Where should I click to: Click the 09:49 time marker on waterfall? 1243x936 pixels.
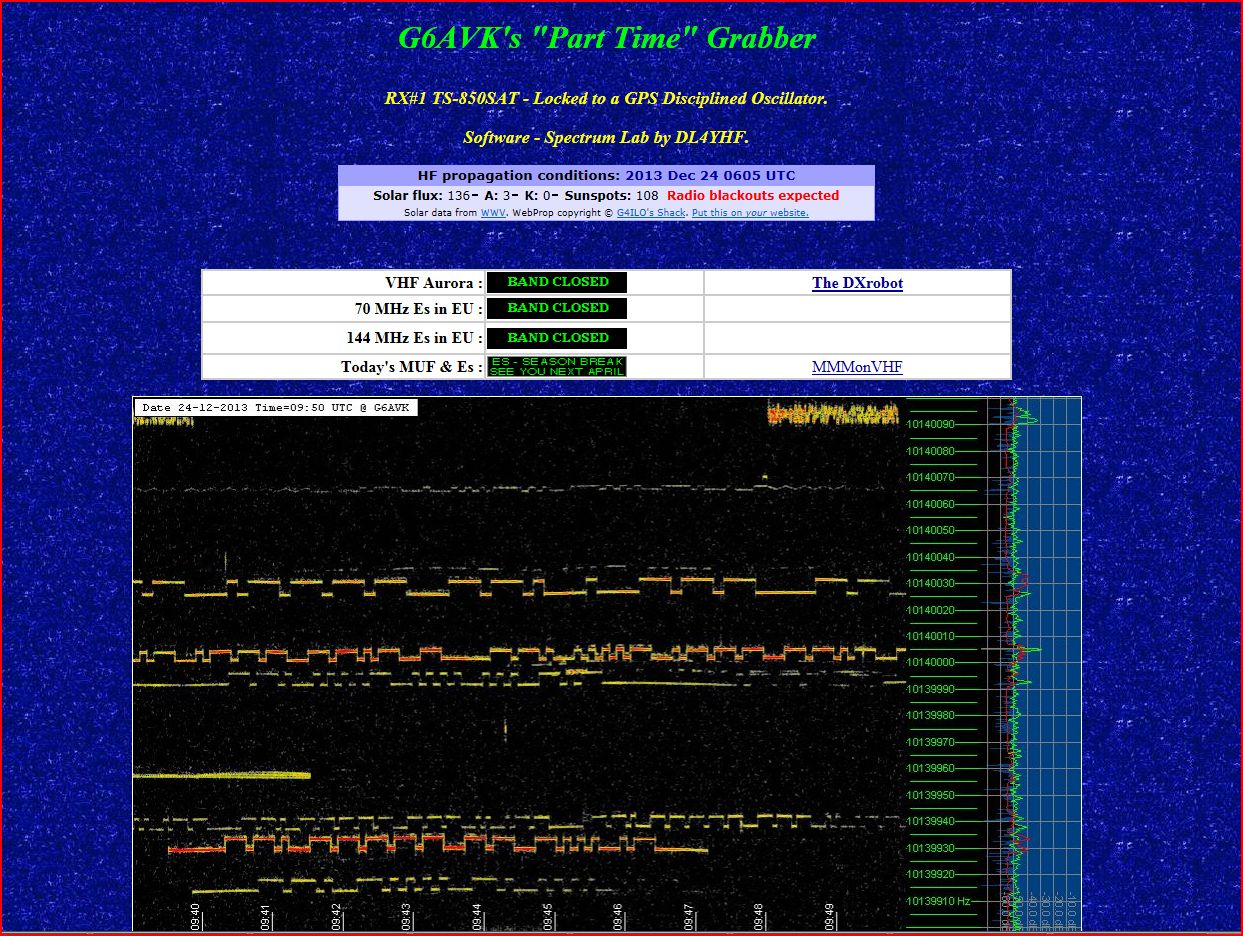point(830,916)
